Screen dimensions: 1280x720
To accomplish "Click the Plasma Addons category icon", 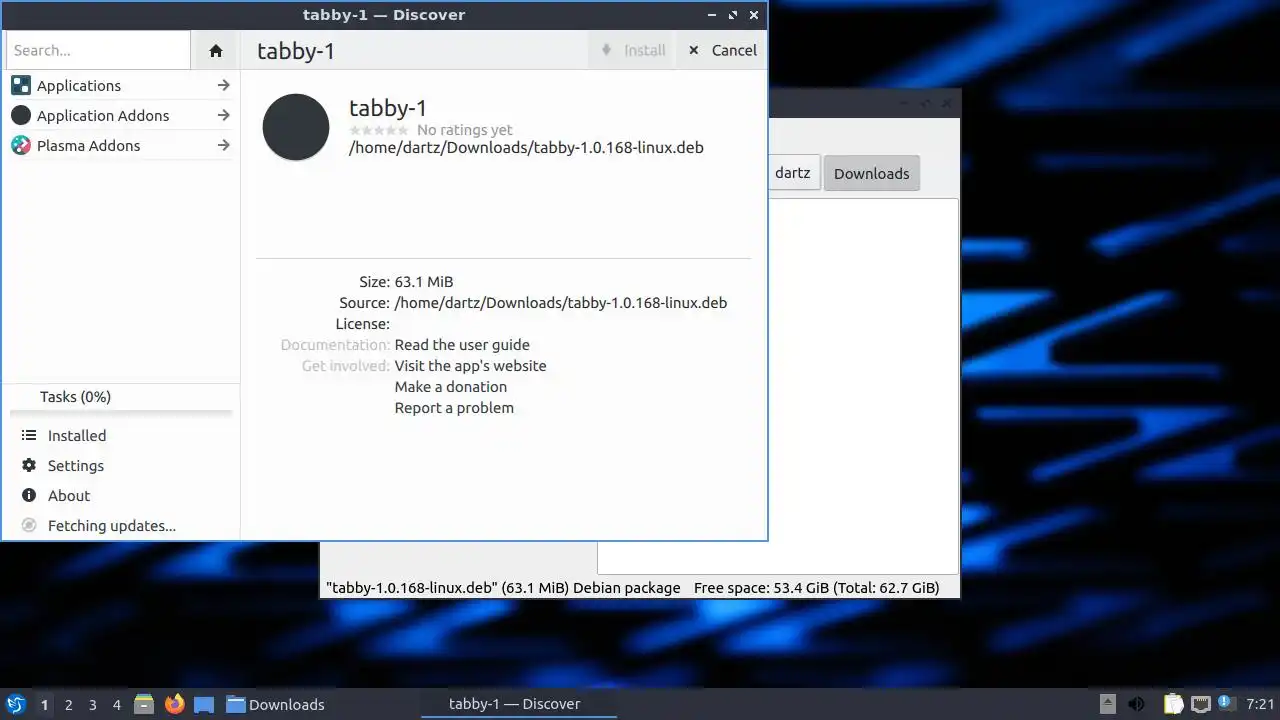I will pyautogui.click(x=21, y=145).
